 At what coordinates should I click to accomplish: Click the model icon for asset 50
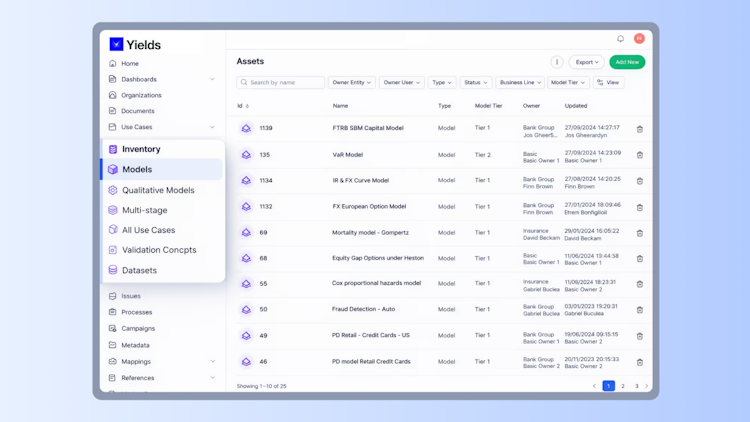tap(246, 310)
